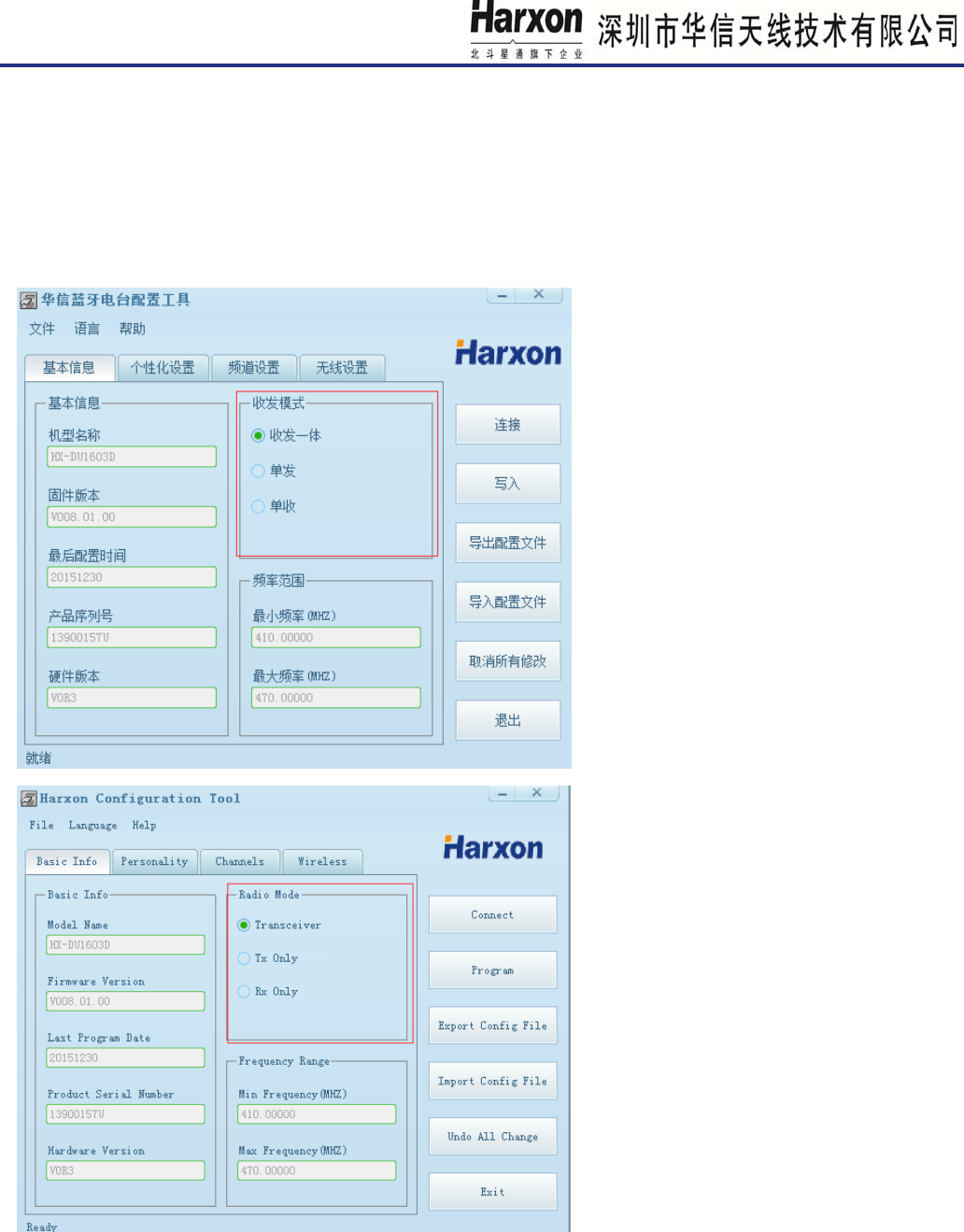The image size is (964, 1232).
Task: Click the 退出 button
Action: tap(508, 721)
